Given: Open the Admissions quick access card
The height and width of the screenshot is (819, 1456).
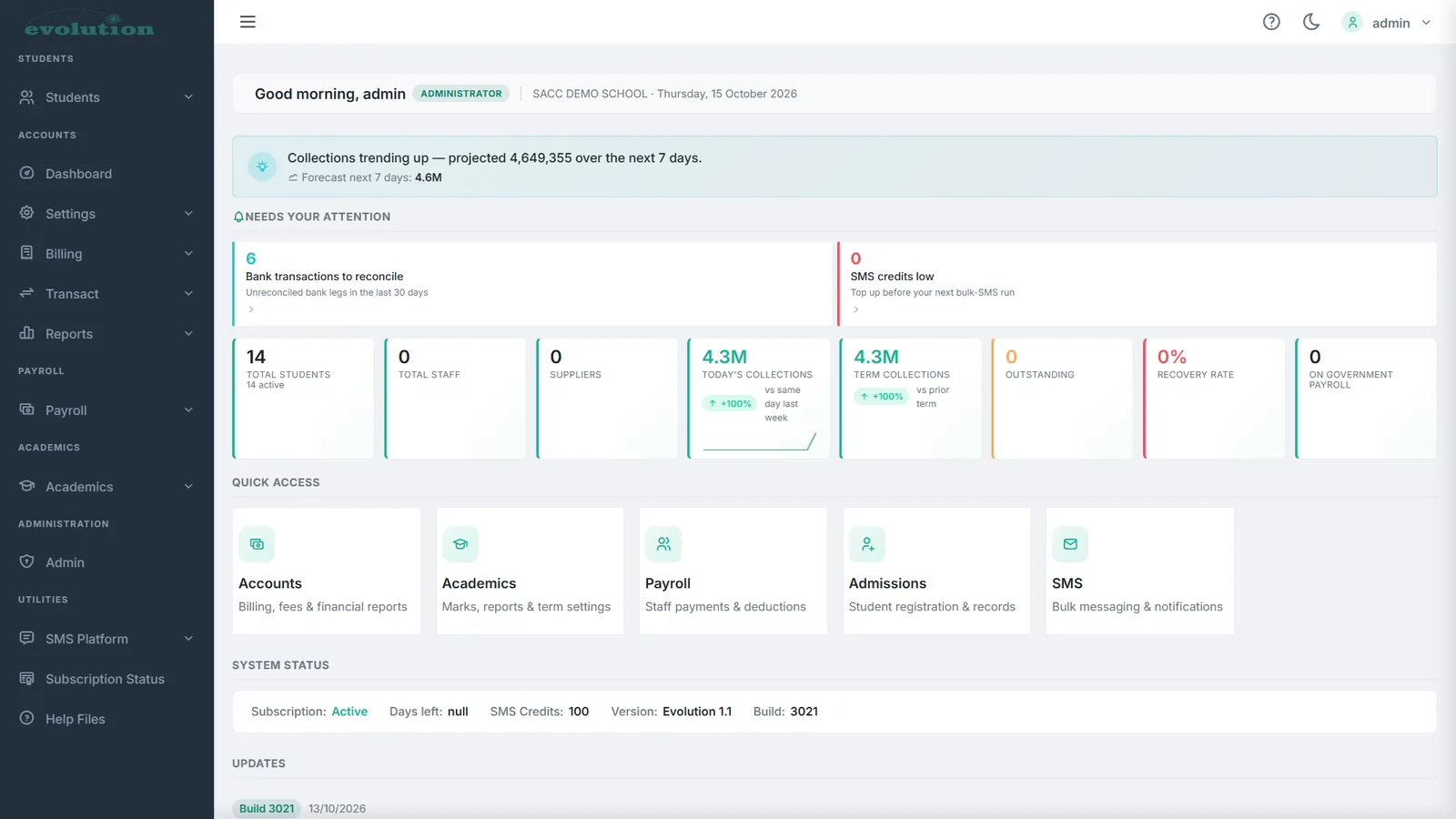Looking at the screenshot, I should tap(936, 571).
